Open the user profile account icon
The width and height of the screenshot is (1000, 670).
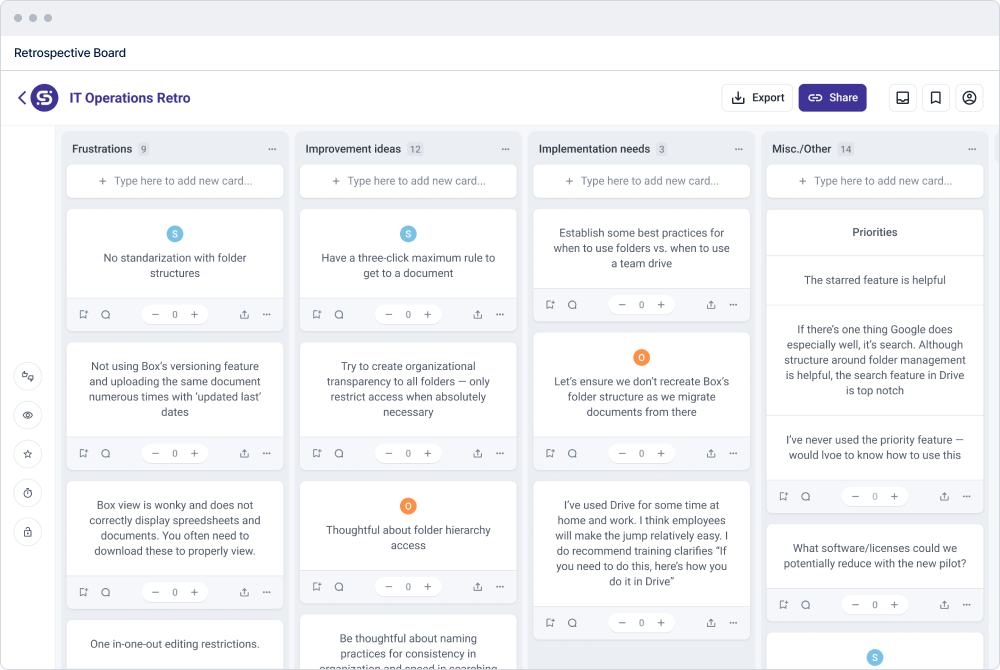click(x=969, y=98)
